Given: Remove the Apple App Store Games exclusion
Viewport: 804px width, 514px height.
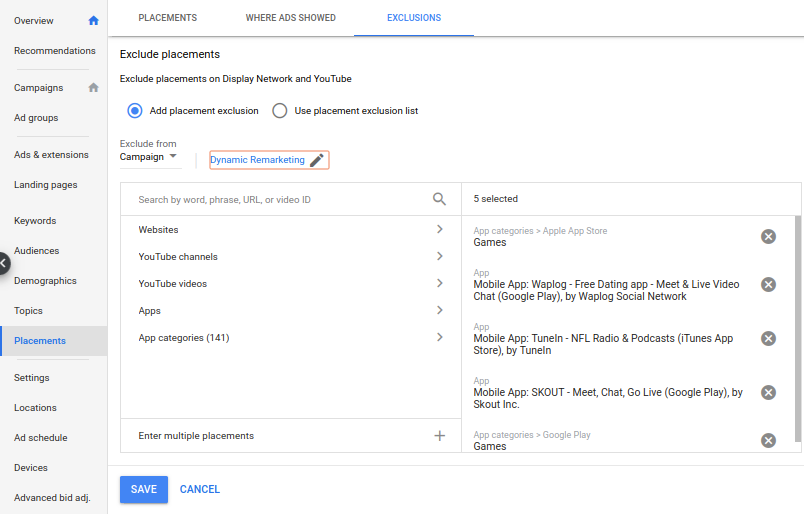Looking at the screenshot, I should click(x=768, y=236).
